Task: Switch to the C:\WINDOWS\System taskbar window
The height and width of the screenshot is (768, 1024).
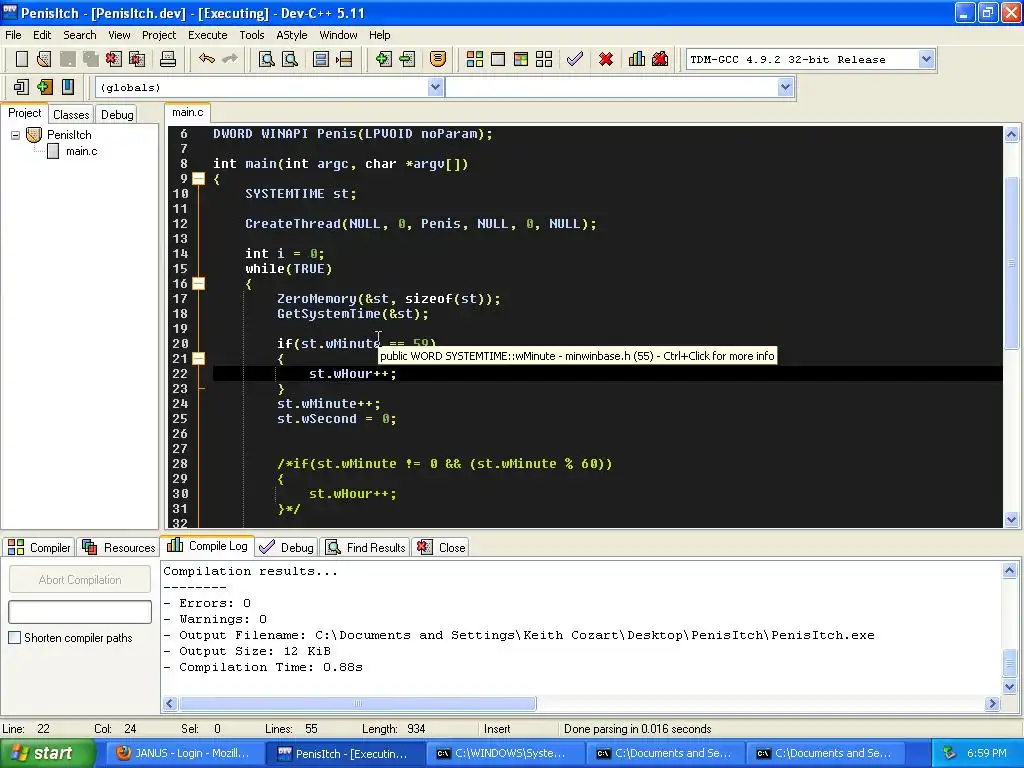Action: point(503,753)
